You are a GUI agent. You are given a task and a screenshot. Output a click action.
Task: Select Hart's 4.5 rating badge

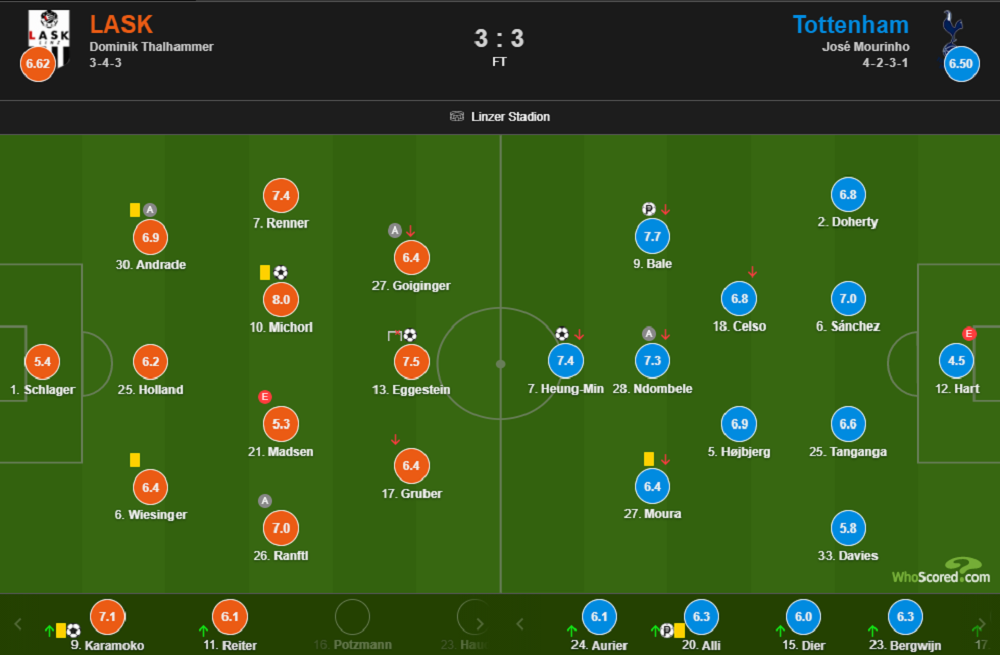click(x=956, y=360)
